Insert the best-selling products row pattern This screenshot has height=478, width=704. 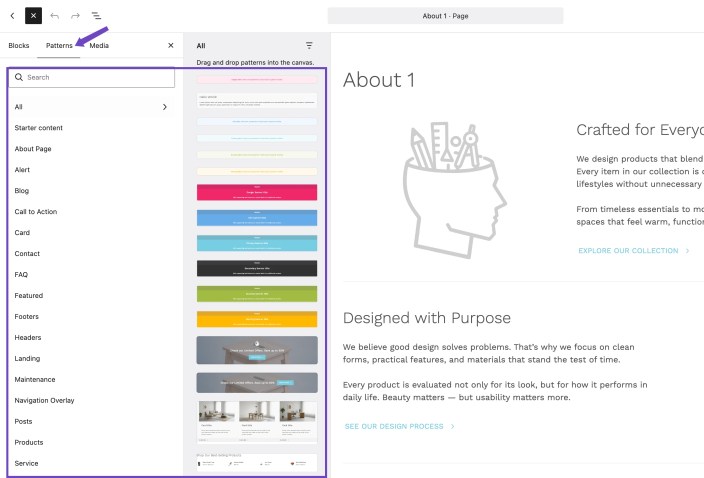tap(257, 462)
